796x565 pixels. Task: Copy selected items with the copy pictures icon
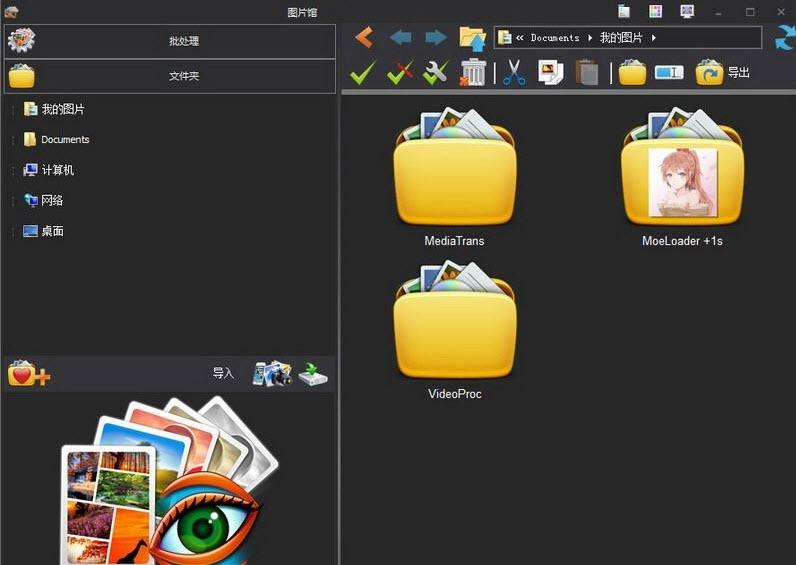coord(551,73)
